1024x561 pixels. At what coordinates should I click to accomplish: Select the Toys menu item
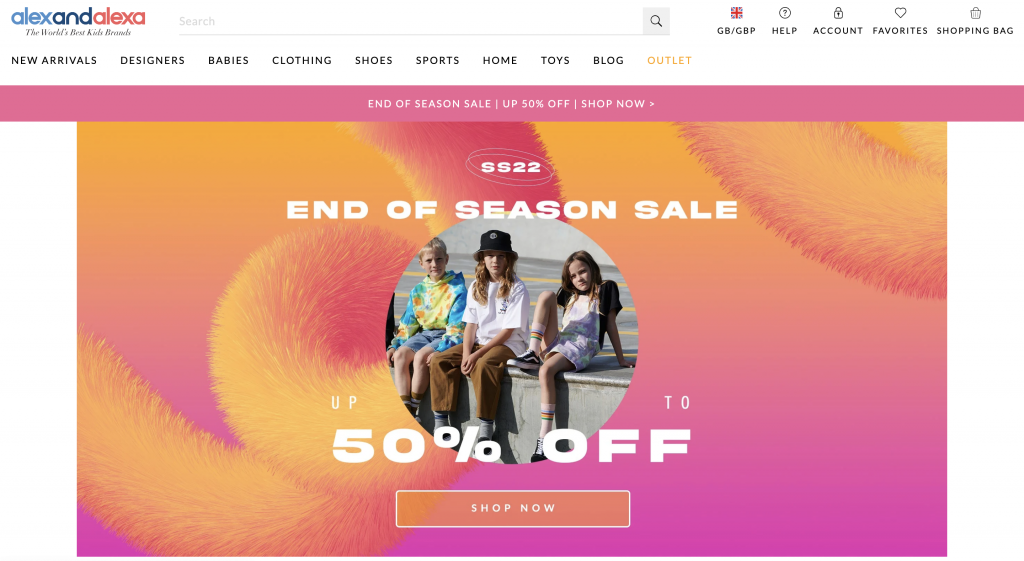555,60
